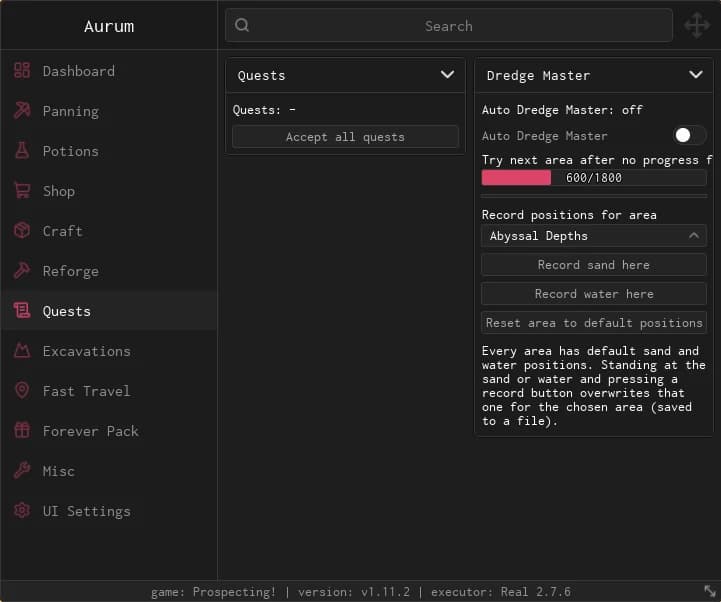
Task: Collapse the Quests panel chevron
Action: point(447,75)
